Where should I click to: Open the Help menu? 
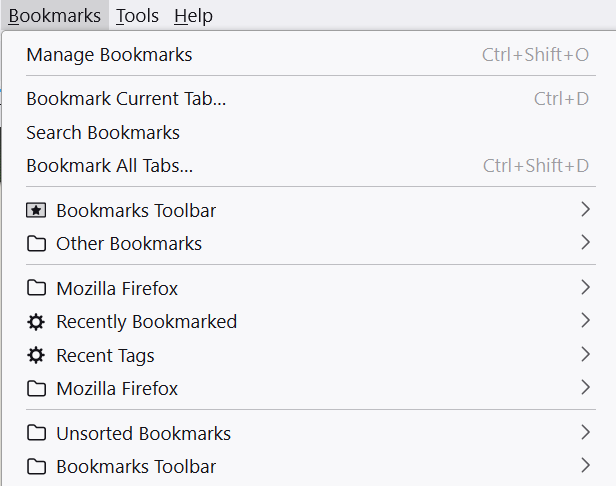coord(193,16)
